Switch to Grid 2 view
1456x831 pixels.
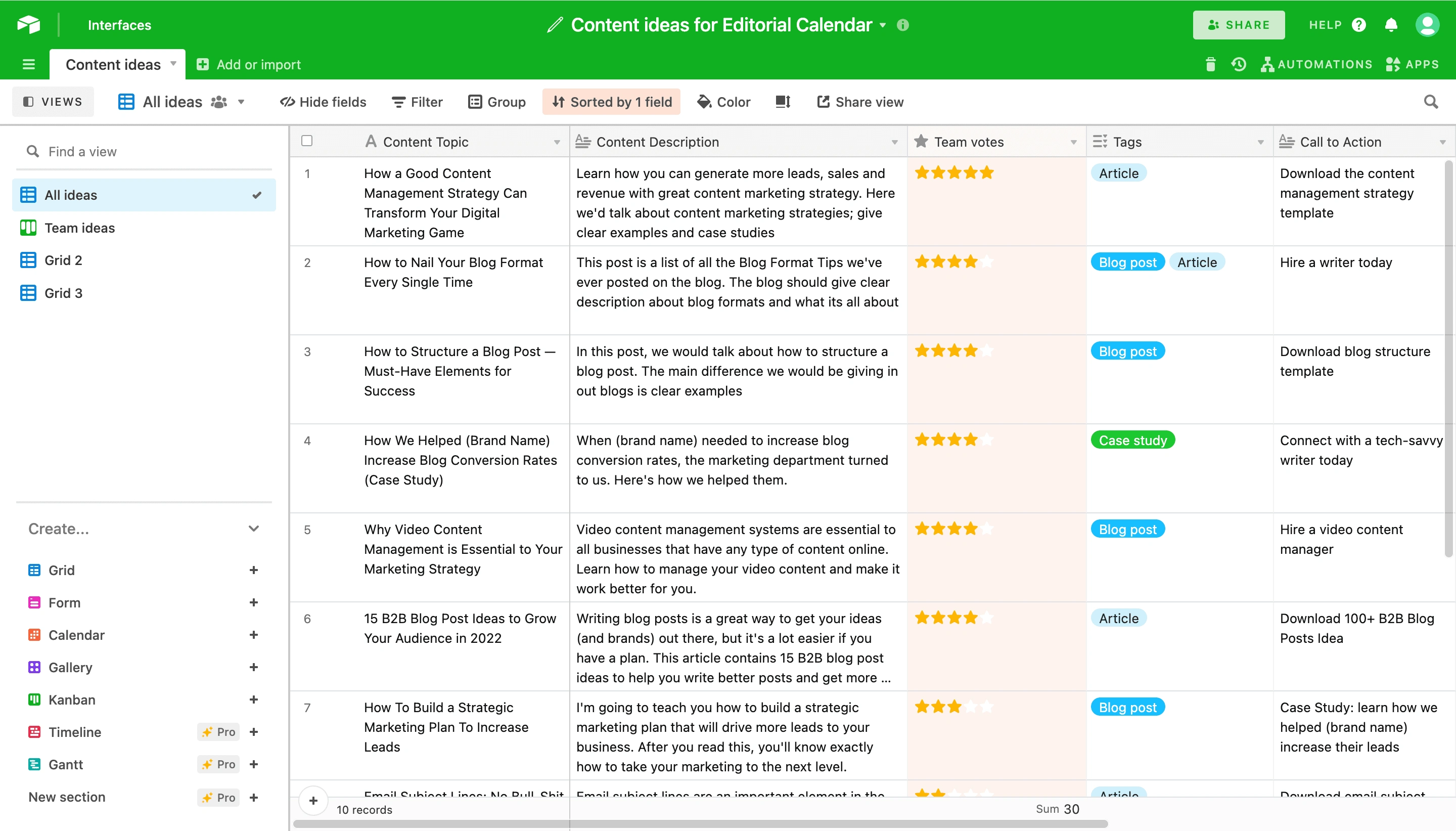pyautogui.click(x=144, y=260)
